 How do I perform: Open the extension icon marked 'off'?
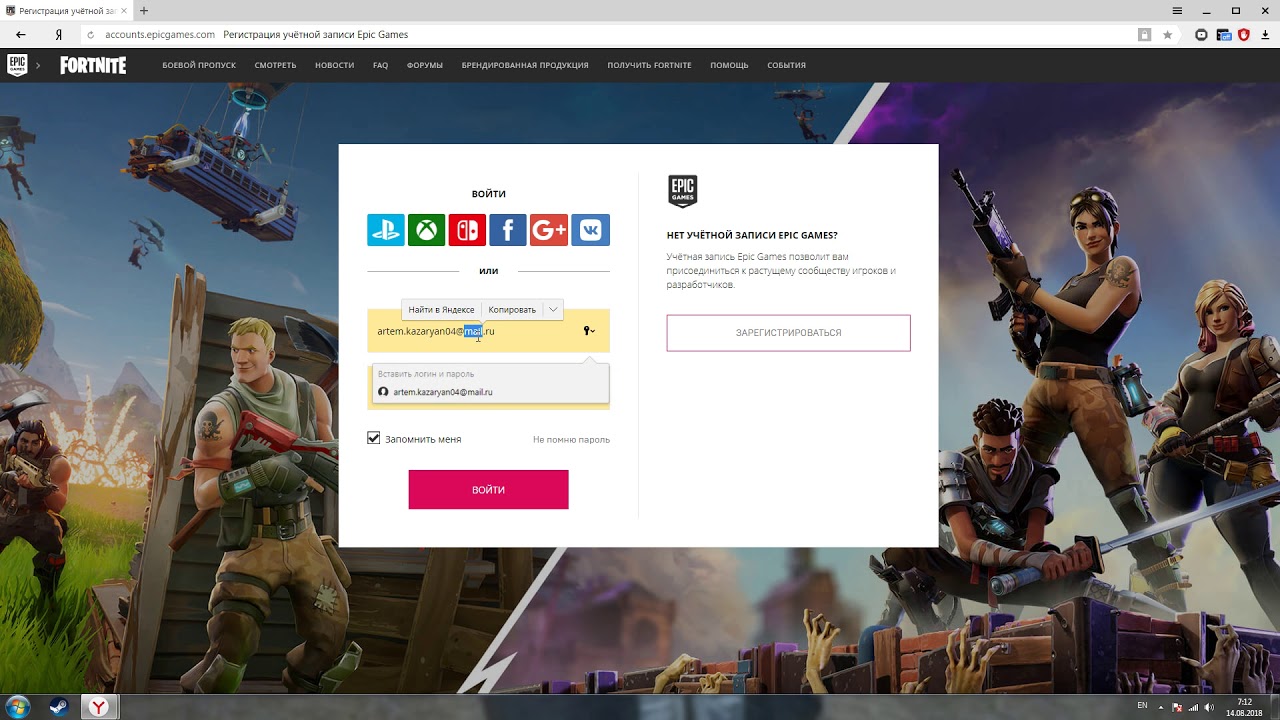tap(1223, 34)
